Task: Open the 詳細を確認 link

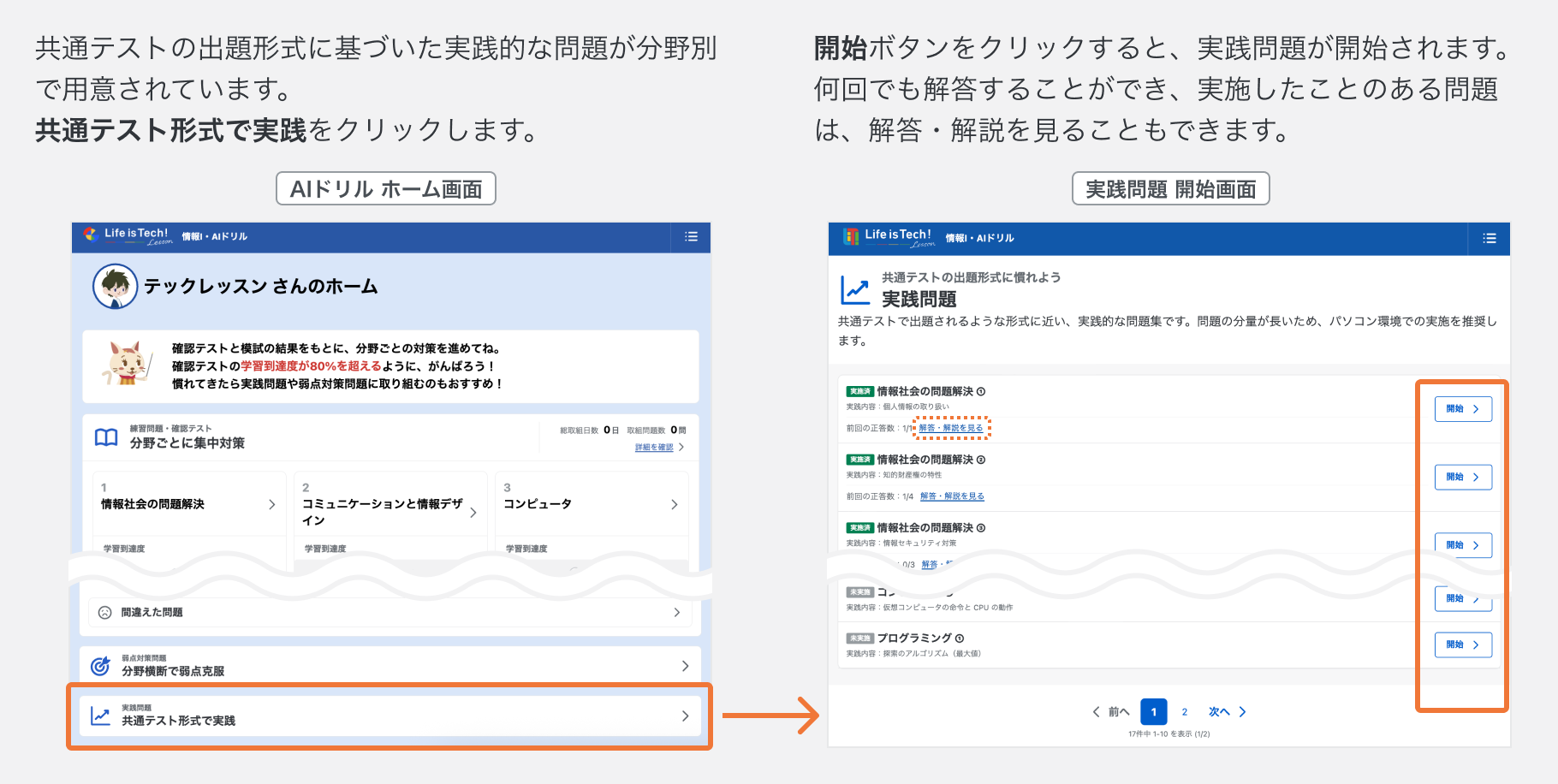Action: click(654, 448)
